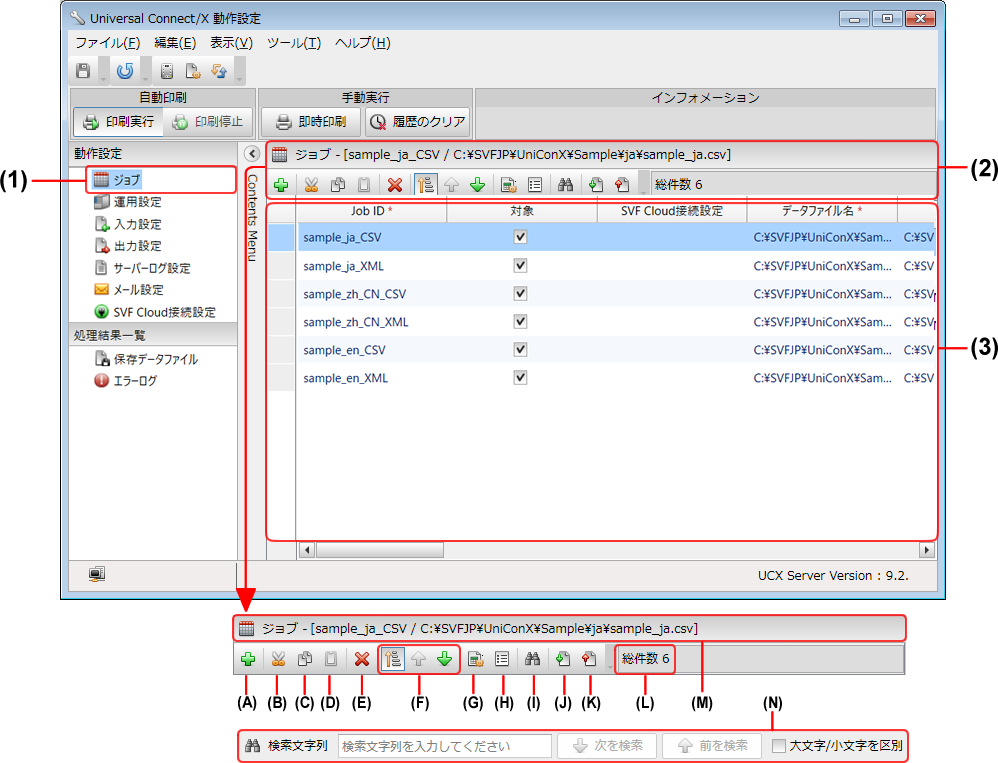
Task: Click the 即時印刷 button
Action: (x=311, y=122)
